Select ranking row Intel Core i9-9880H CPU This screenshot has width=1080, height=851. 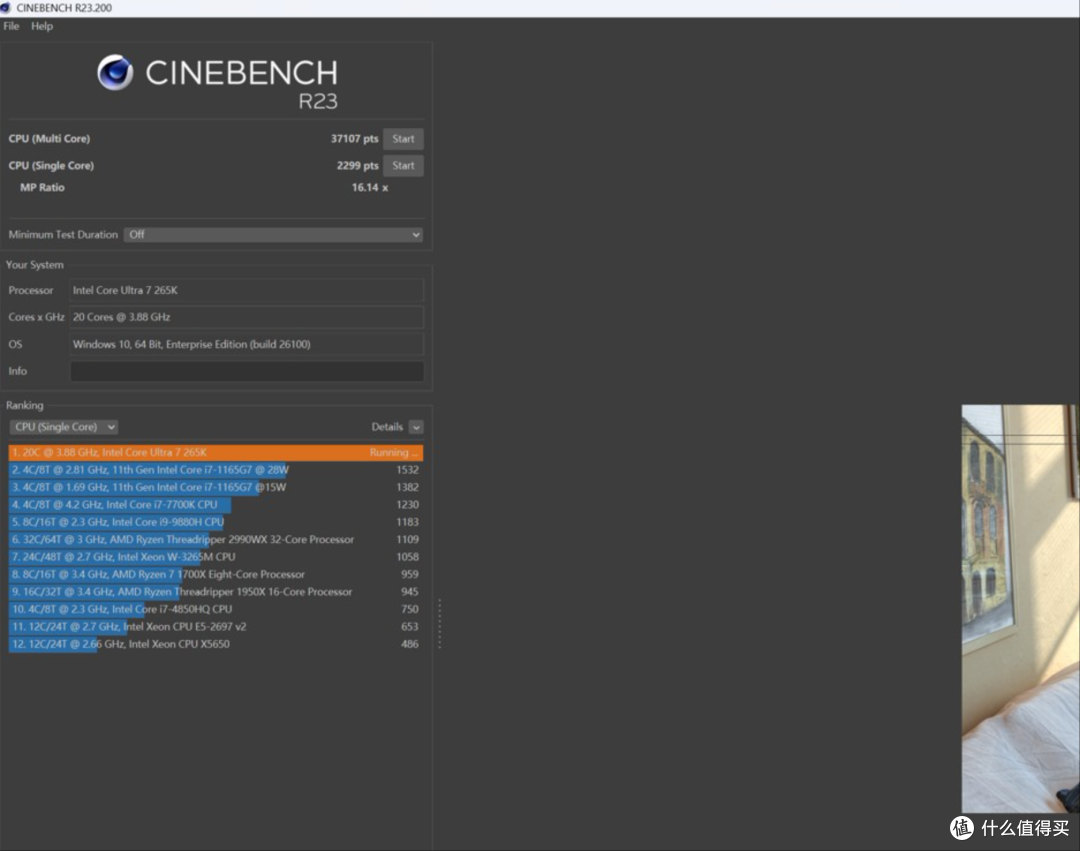point(216,522)
